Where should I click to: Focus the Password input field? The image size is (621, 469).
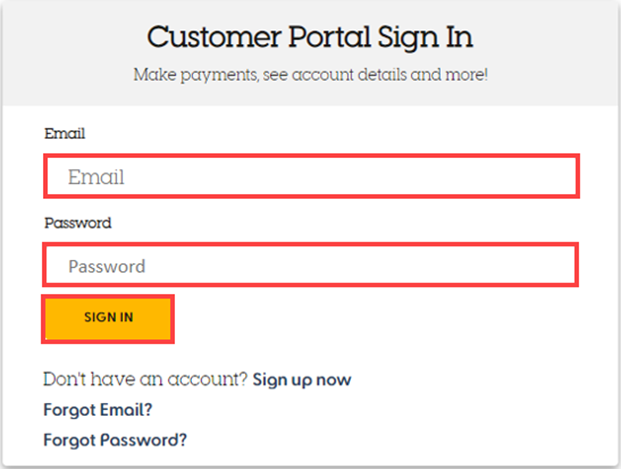tap(310, 265)
